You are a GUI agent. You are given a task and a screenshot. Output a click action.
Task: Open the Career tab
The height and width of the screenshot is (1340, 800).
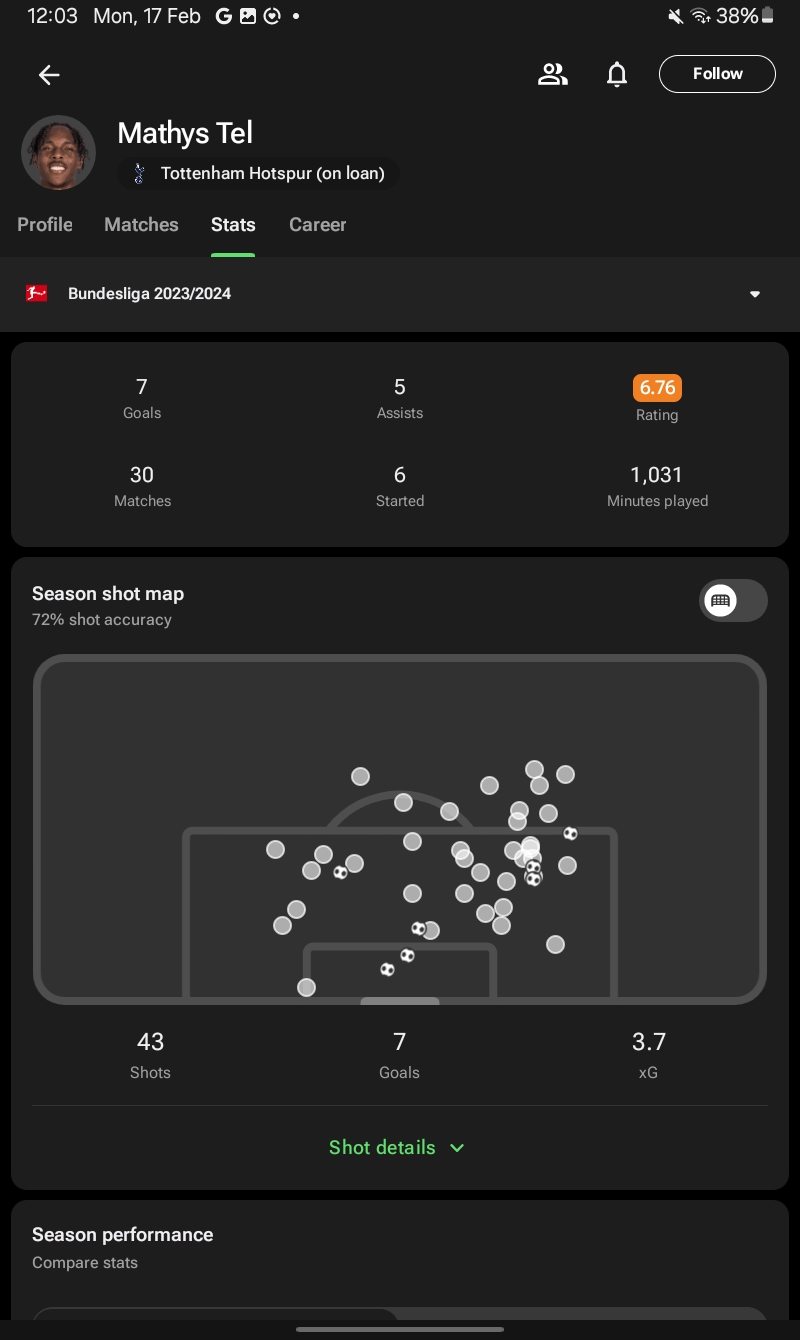(x=317, y=225)
